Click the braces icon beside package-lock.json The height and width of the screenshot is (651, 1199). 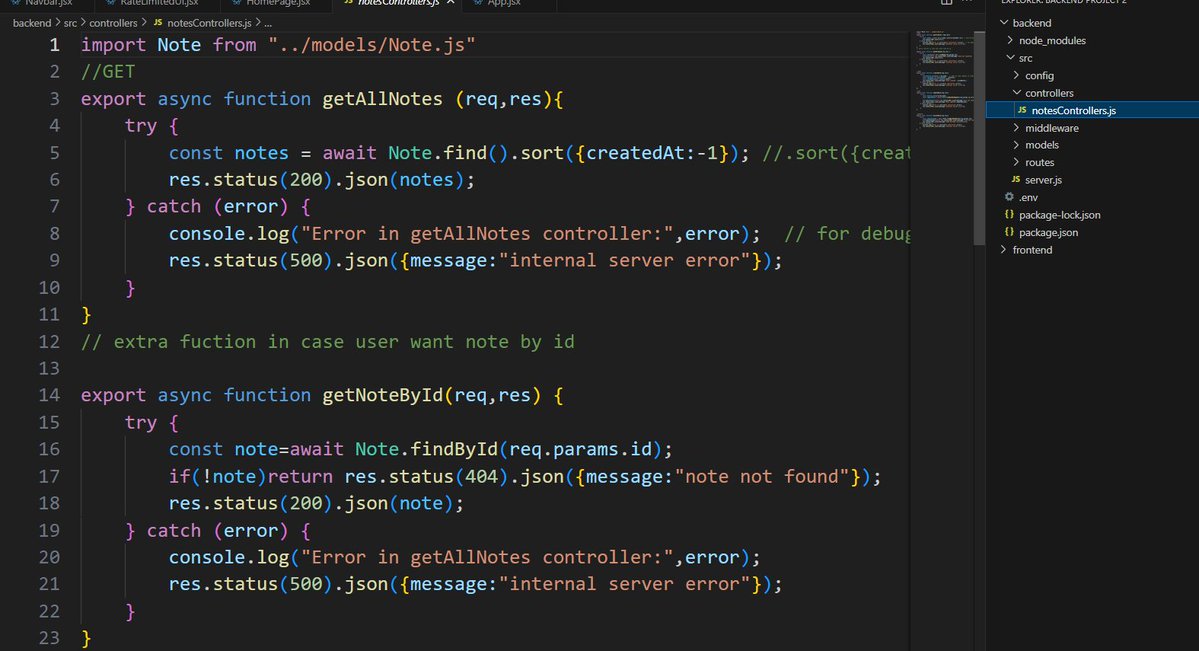point(1009,215)
